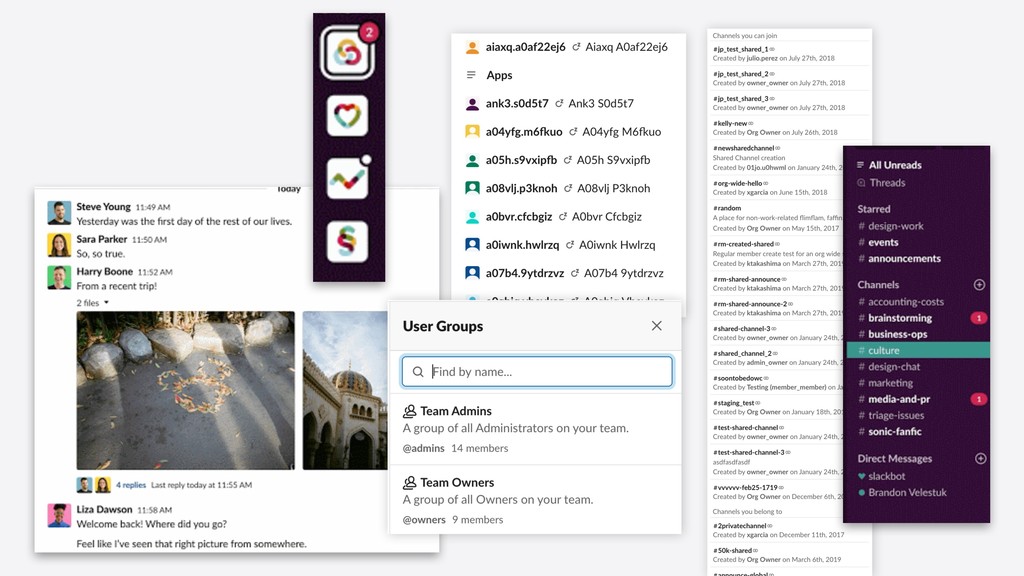The height and width of the screenshot is (576, 1024).
Task: Open the leaf circle photo thumbnail
Action: point(185,390)
